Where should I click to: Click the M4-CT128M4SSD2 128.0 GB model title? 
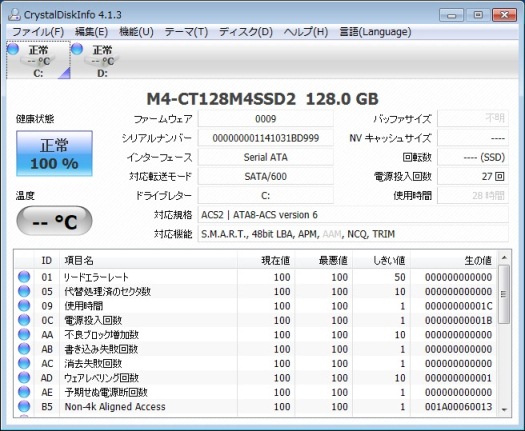pyautogui.click(x=262, y=99)
